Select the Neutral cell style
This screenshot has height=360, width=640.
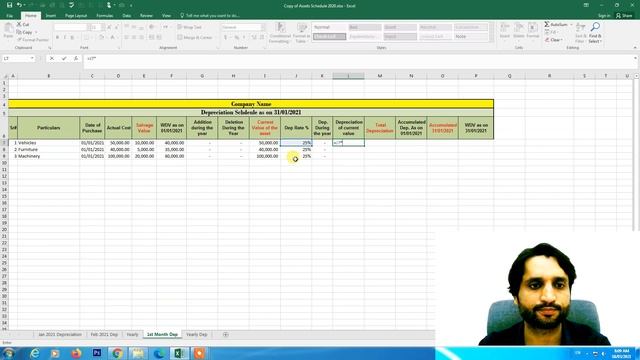[435, 27]
